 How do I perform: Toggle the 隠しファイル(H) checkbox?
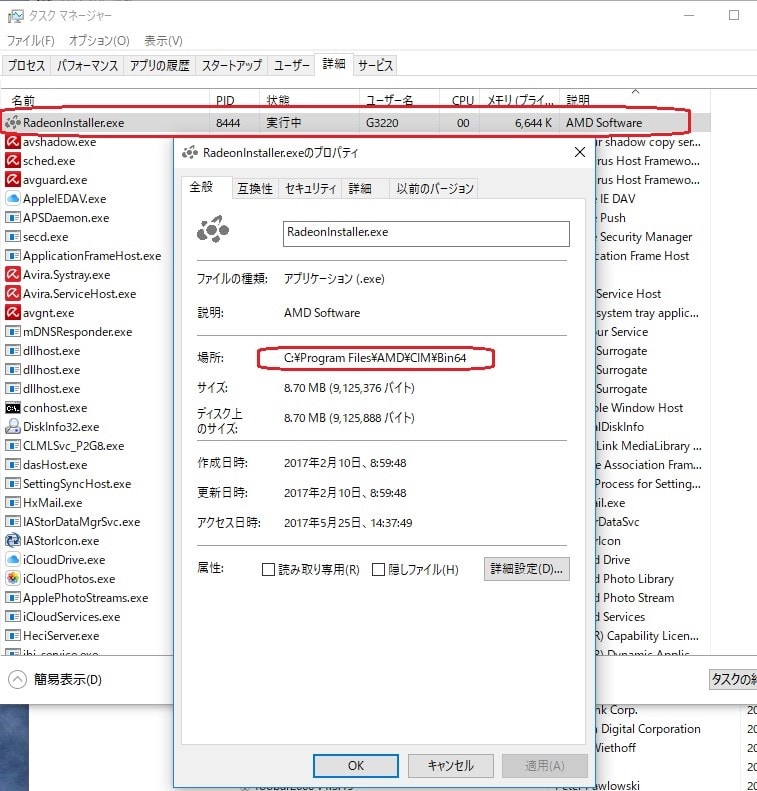(378, 570)
